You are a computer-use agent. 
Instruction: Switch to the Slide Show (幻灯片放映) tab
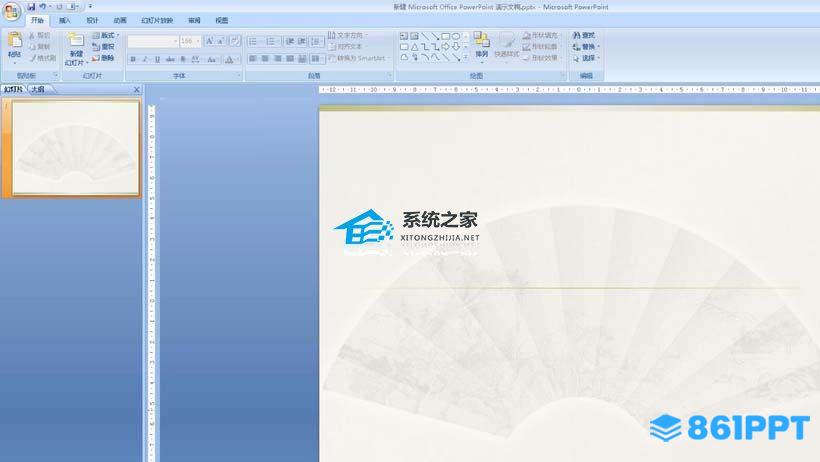pyautogui.click(x=157, y=20)
